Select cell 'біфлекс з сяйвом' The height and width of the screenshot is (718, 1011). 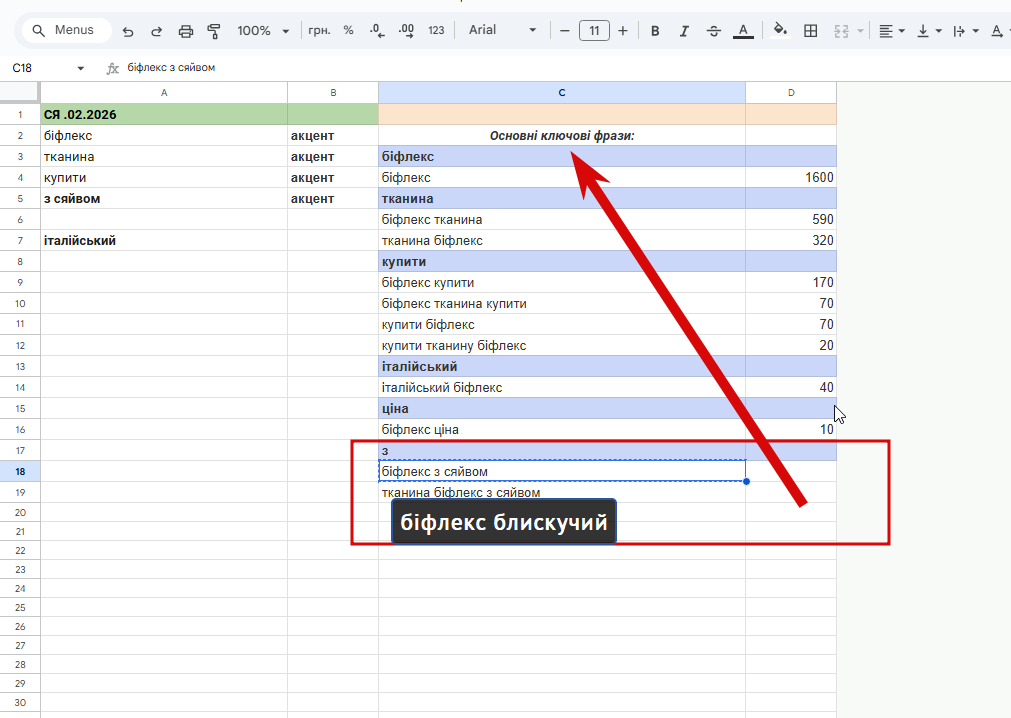[x=562, y=471]
